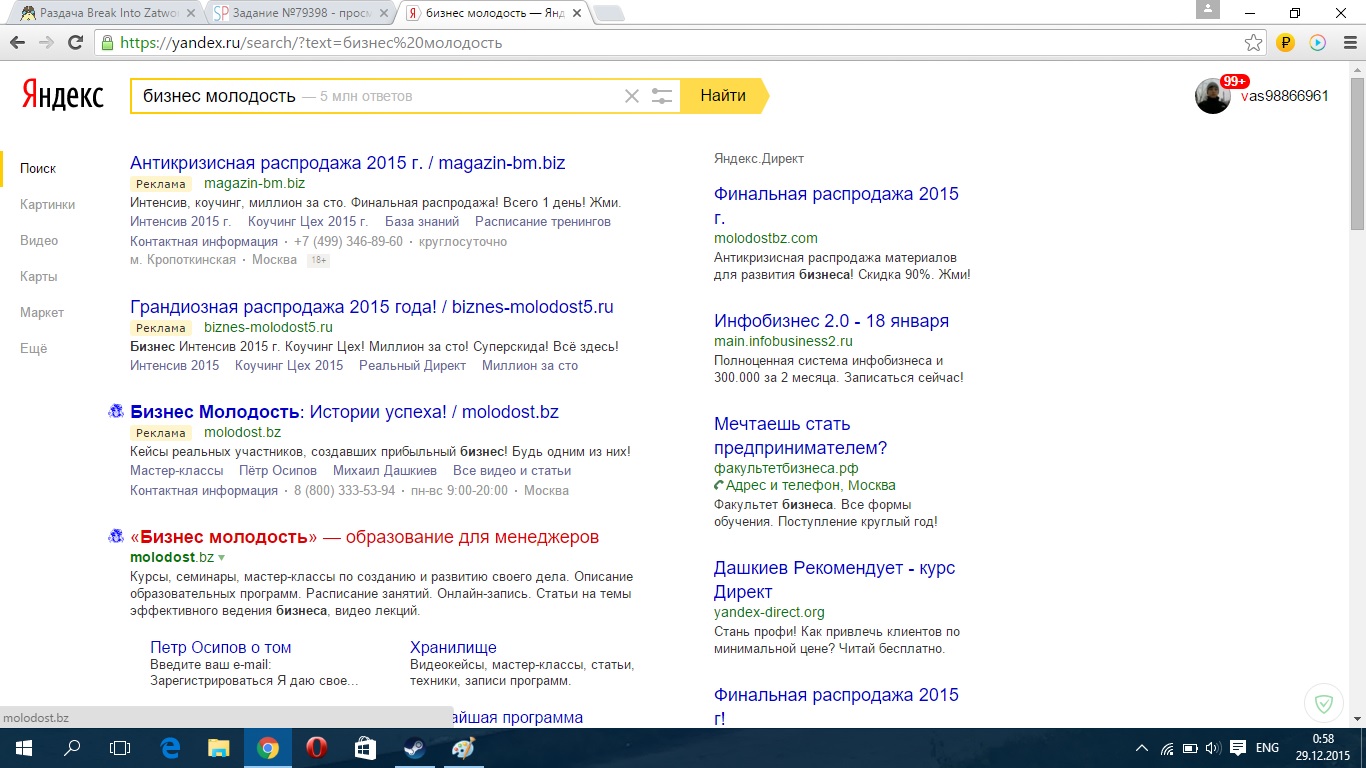This screenshot has height=768, width=1366.
Task: Click the username vas98866961
Action: (1284, 96)
